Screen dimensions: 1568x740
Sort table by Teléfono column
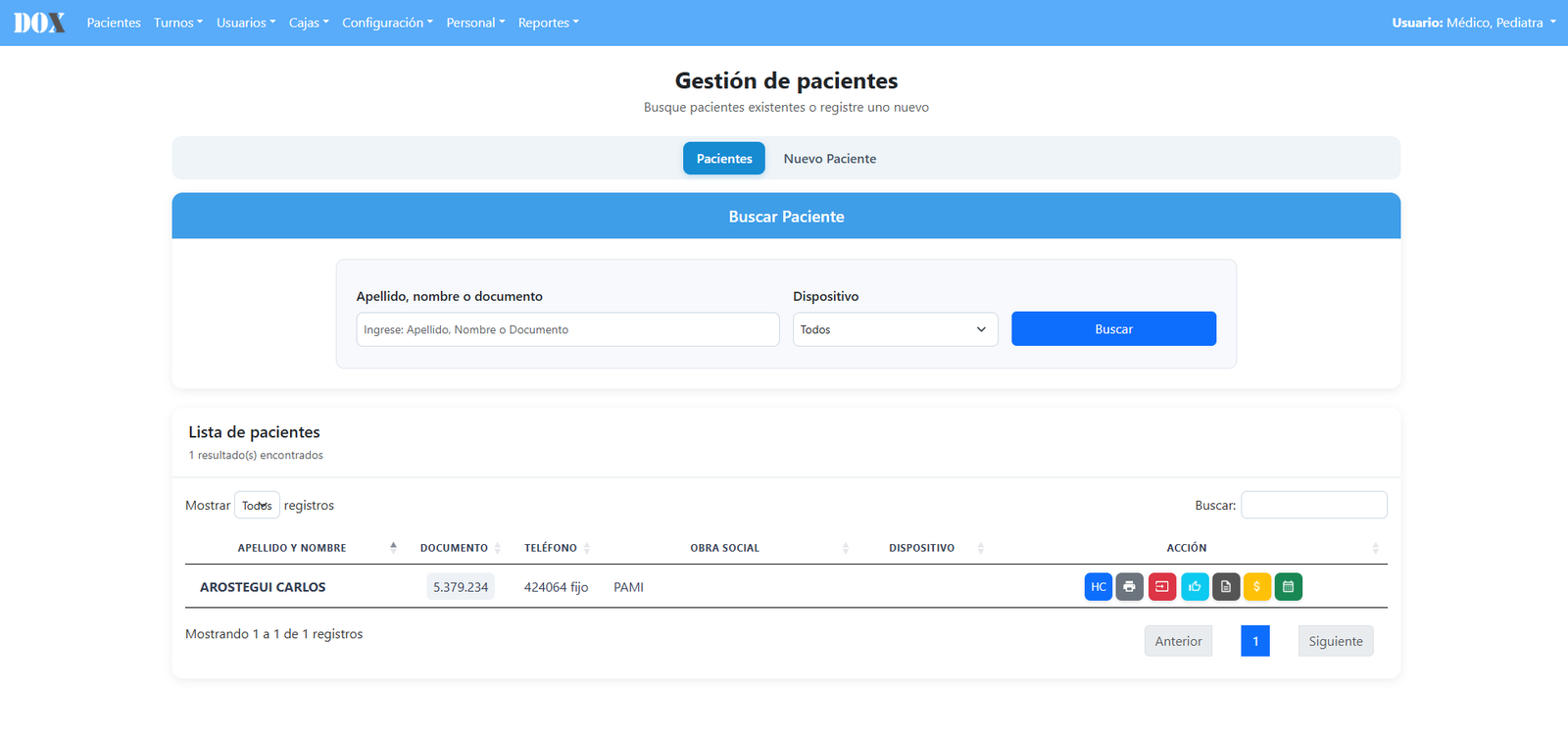pos(551,548)
